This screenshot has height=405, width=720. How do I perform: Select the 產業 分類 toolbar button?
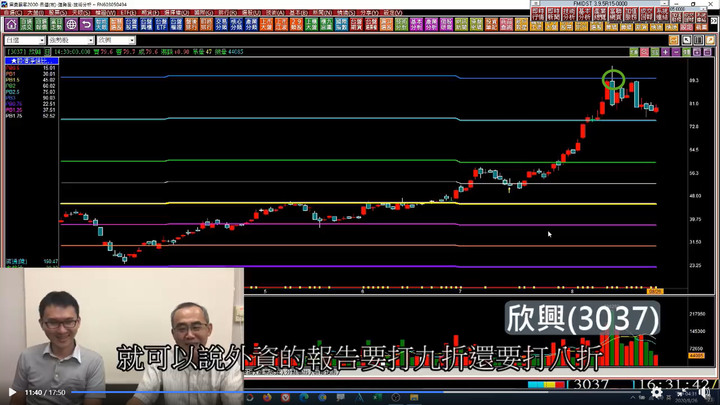click(251, 24)
